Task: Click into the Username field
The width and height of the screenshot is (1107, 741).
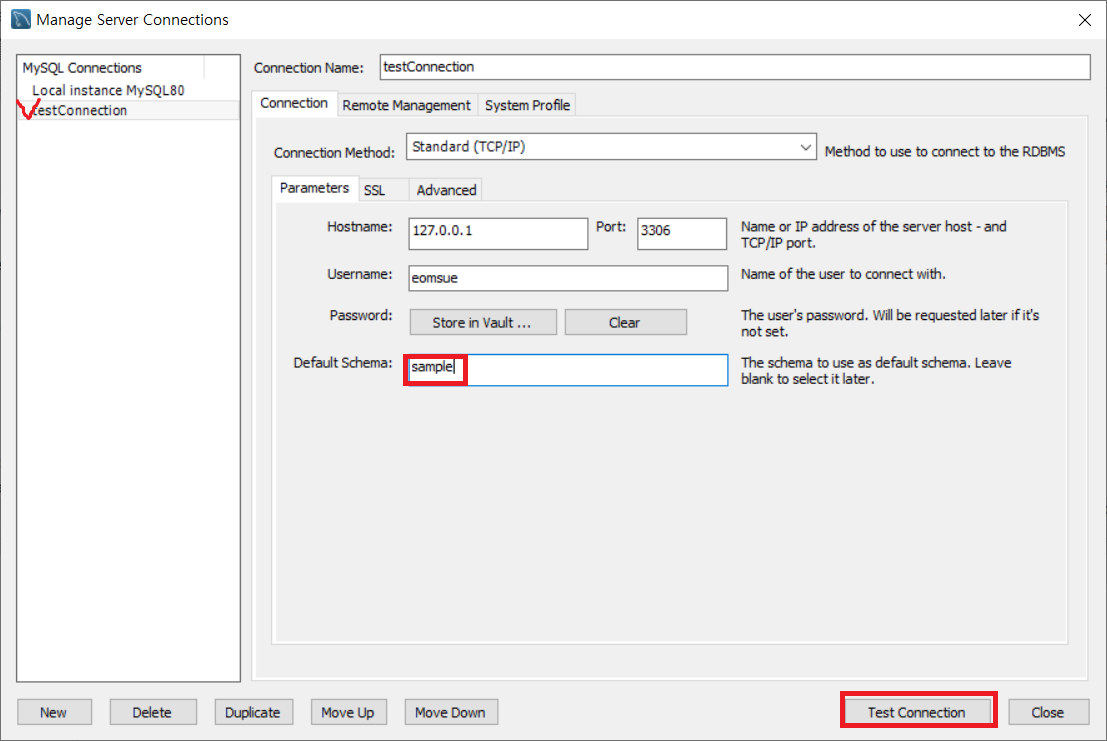Action: pos(568,278)
